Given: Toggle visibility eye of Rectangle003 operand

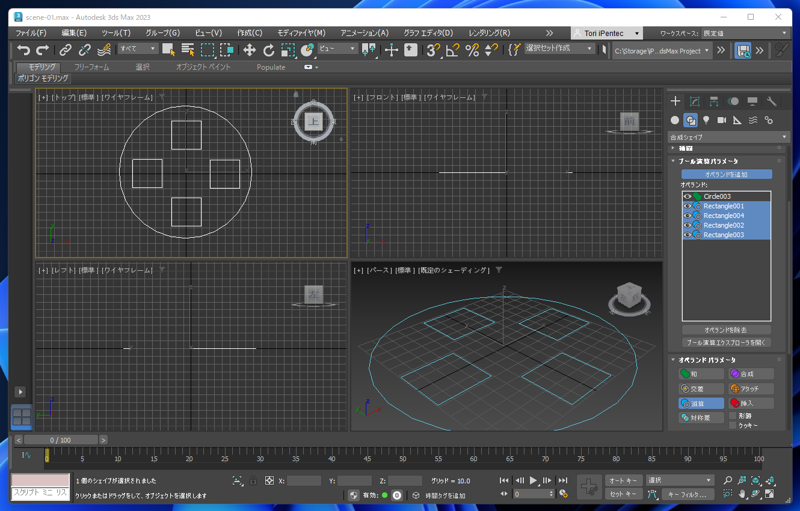Looking at the screenshot, I should click(687, 235).
